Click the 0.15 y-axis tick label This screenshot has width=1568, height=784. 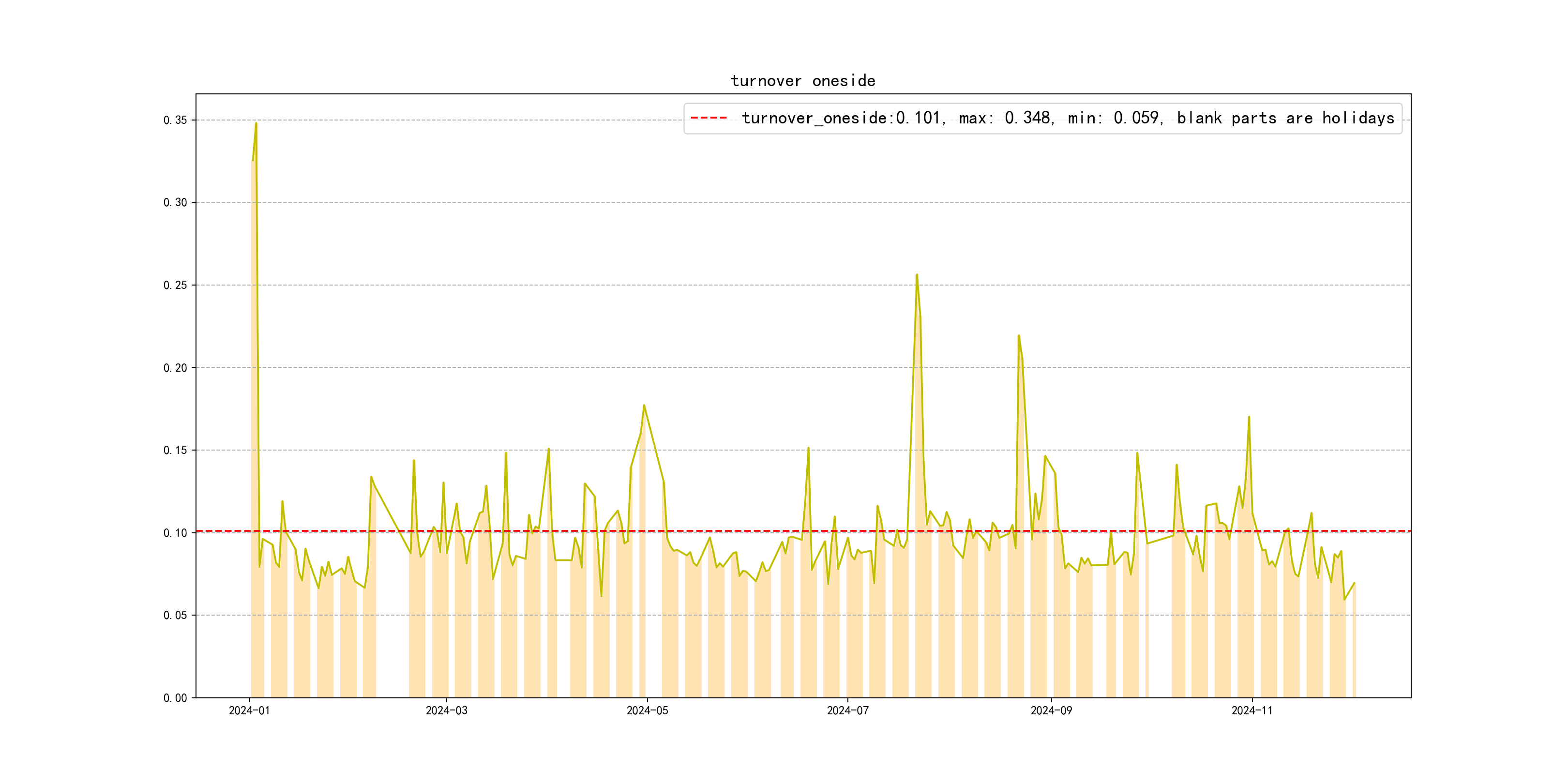click(175, 451)
